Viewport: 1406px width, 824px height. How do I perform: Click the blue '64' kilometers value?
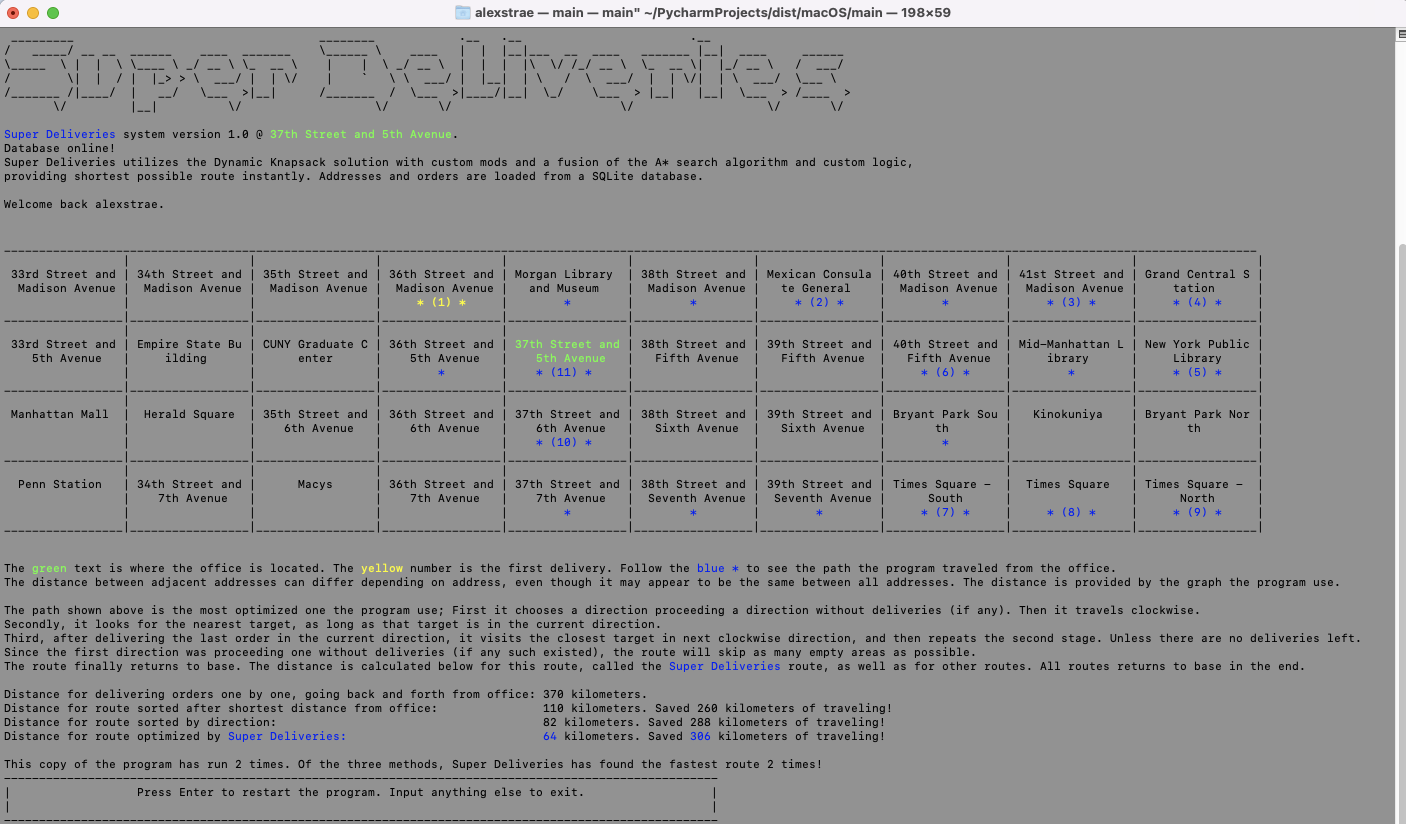(549, 736)
